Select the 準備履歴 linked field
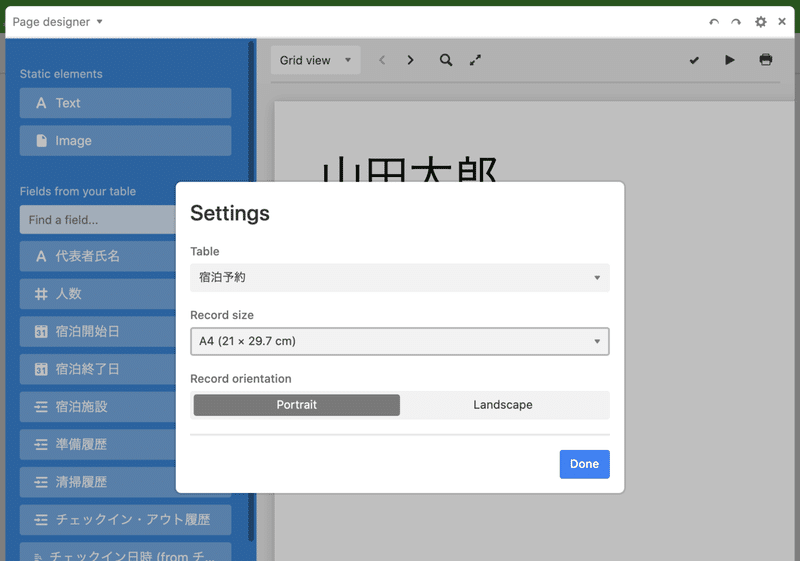 pyautogui.click(x=98, y=445)
